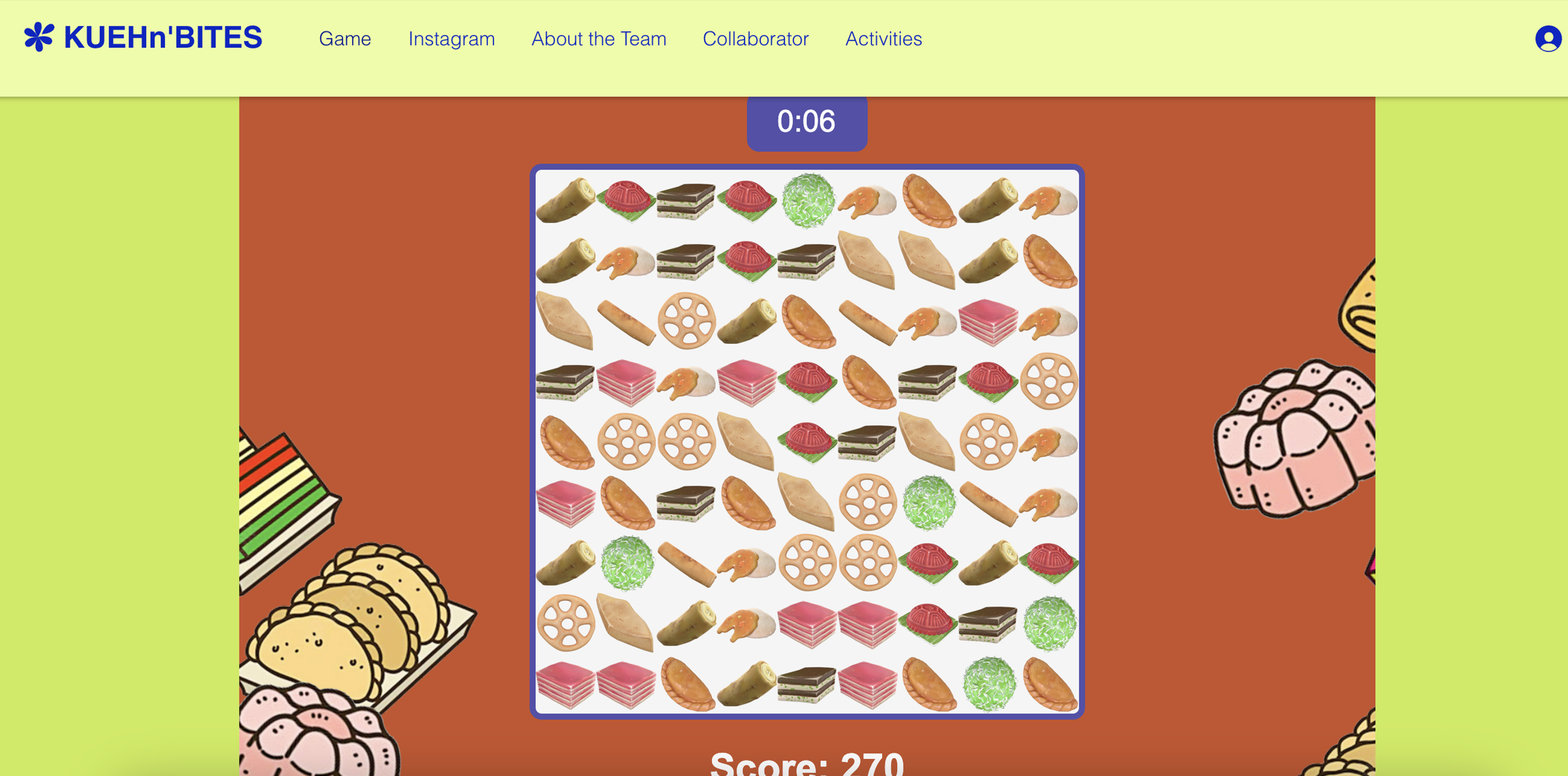
Task: Navigate to the Activities page
Action: tap(883, 38)
